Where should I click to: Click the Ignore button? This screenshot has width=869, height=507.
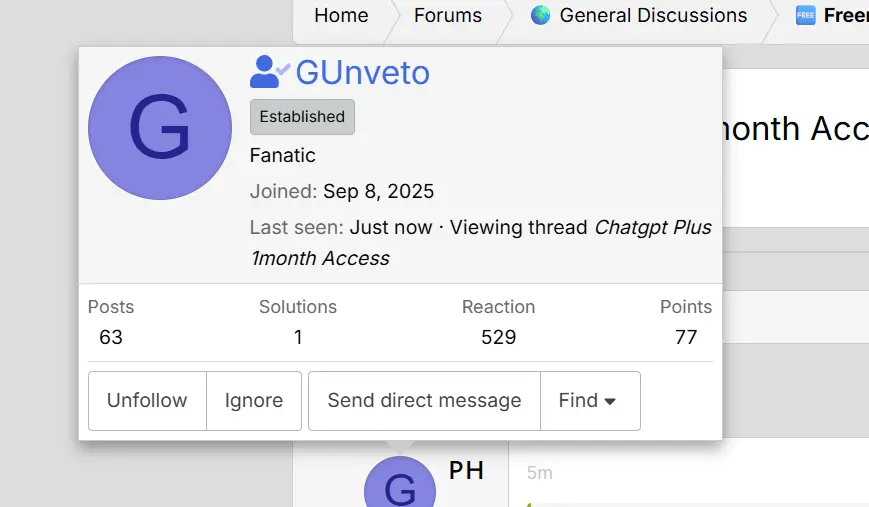point(254,401)
